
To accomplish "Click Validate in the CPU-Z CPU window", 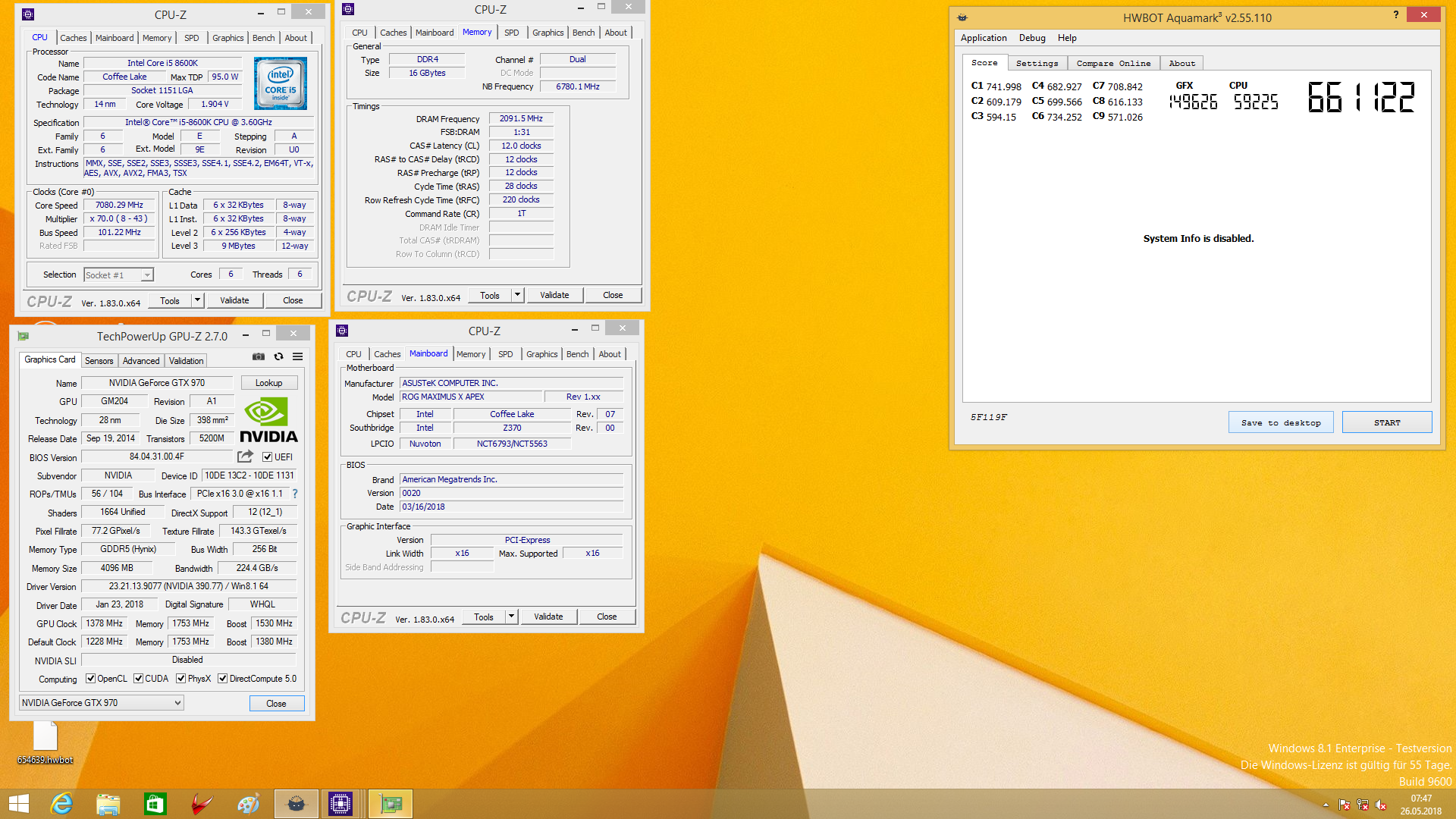I will coord(234,300).
